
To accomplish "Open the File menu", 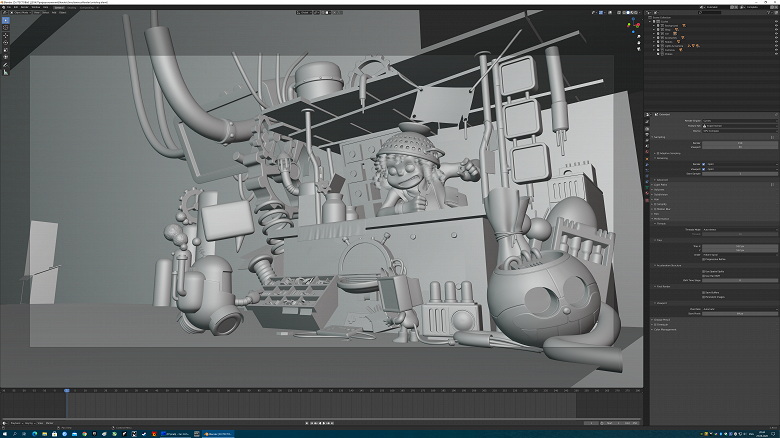I will [x=9, y=8].
